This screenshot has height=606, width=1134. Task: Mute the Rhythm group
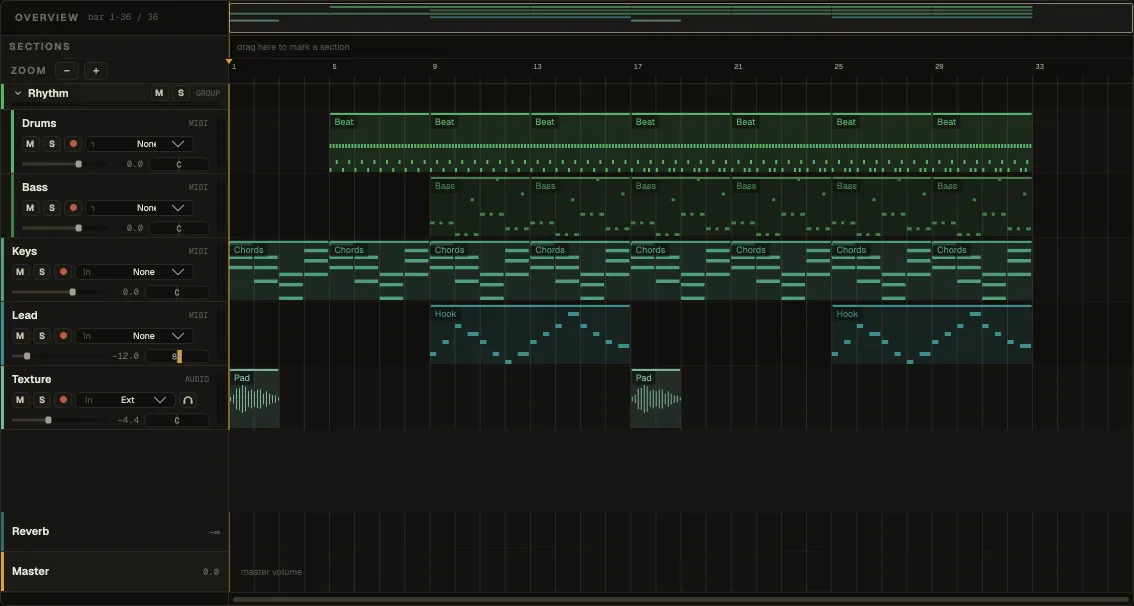(159, 93)
